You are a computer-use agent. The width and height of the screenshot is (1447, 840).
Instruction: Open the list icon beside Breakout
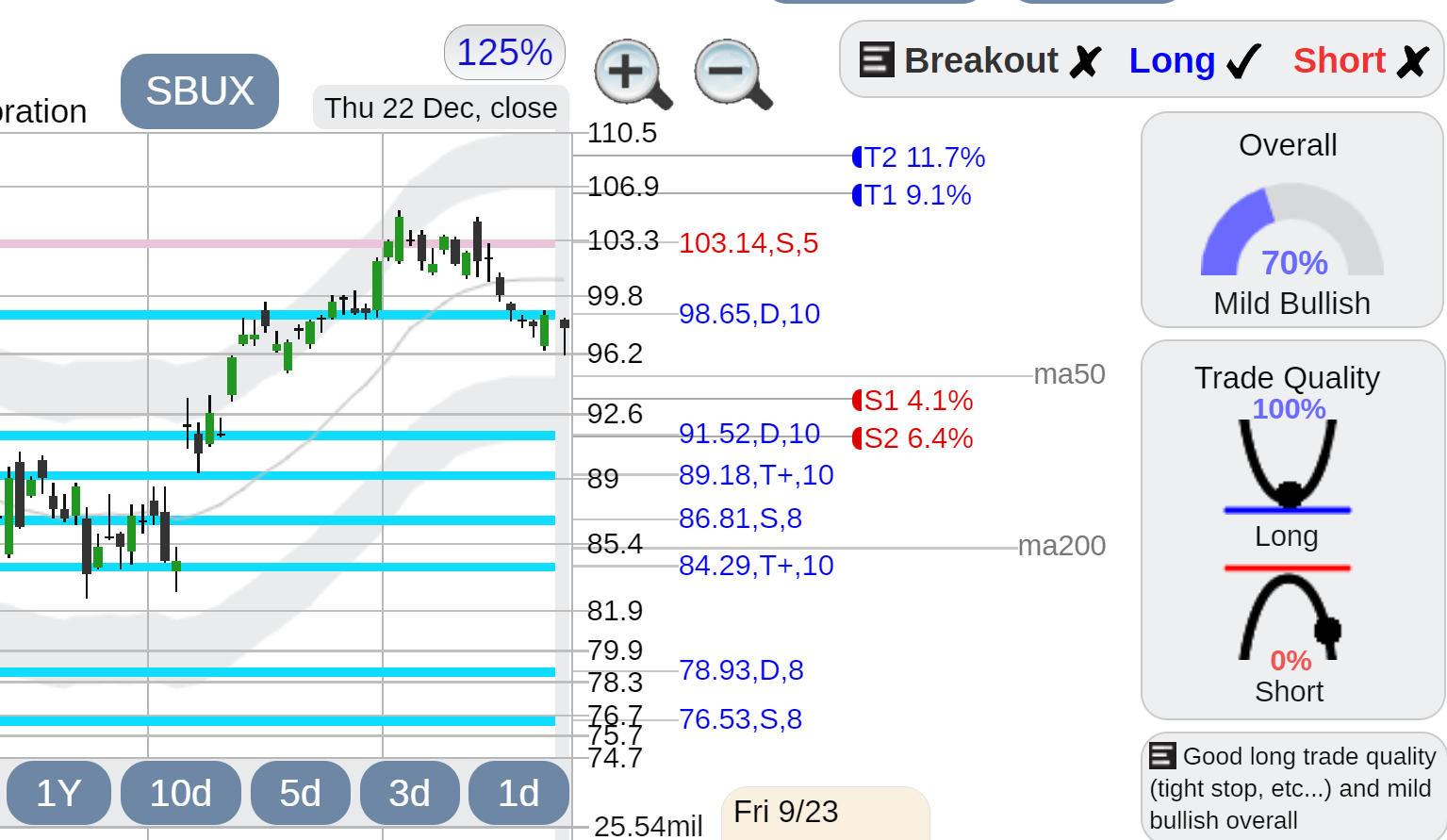(876, 59)
